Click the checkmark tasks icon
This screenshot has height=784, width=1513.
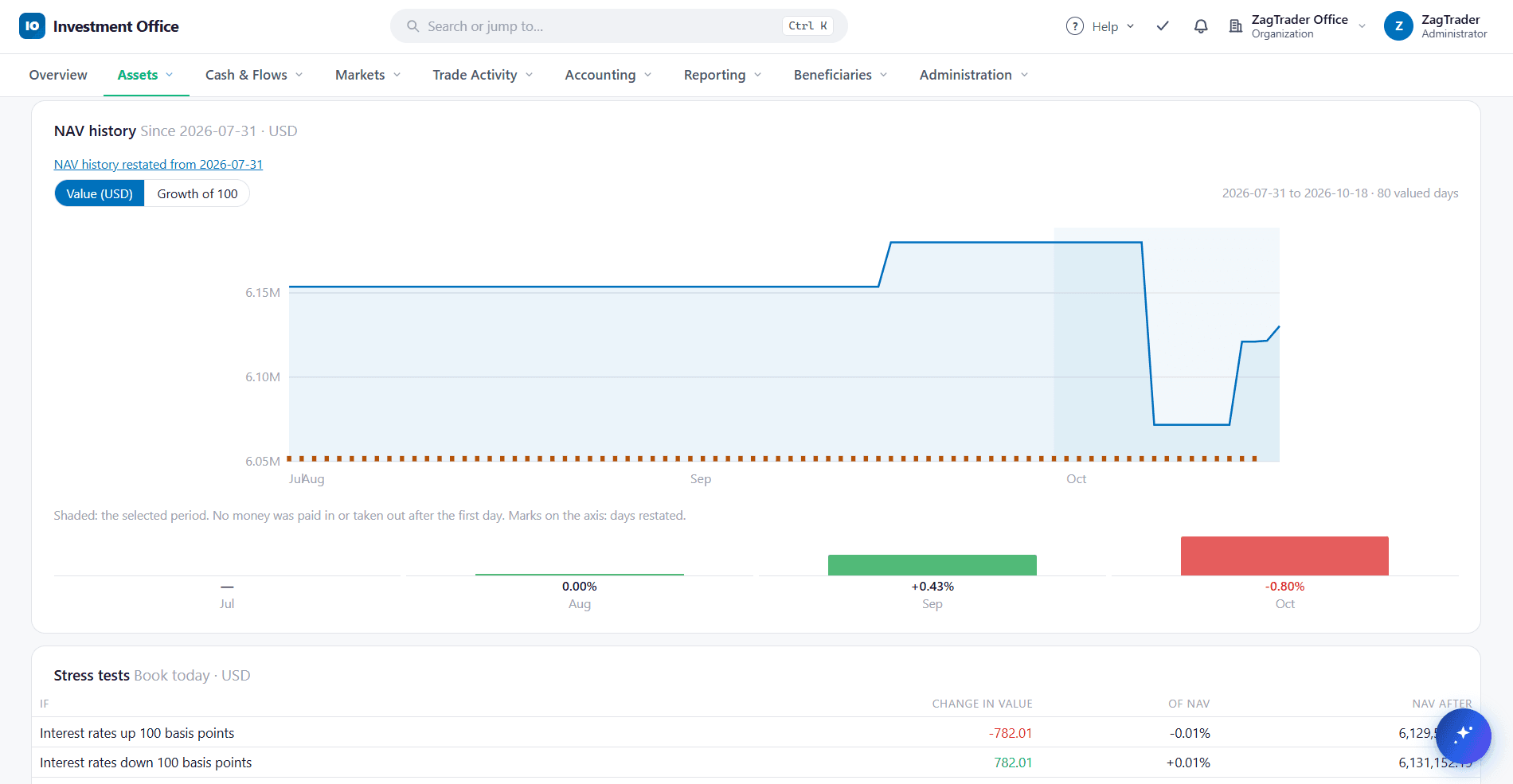(1163, 26)
